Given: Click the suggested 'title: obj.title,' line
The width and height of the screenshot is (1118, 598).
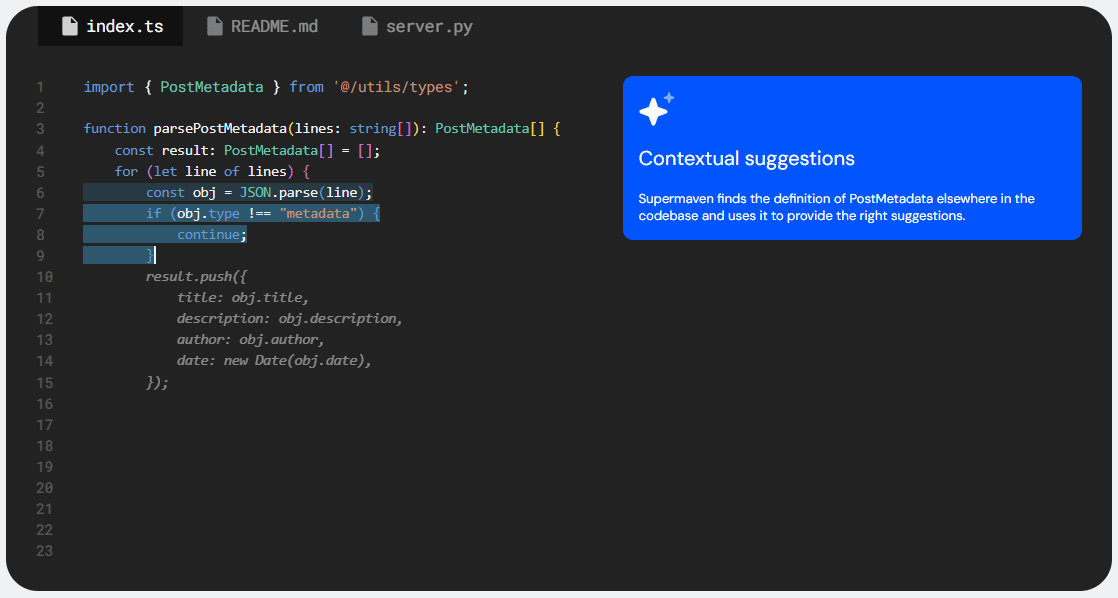Looking at the screenshot, I should [x=242, y=298].
